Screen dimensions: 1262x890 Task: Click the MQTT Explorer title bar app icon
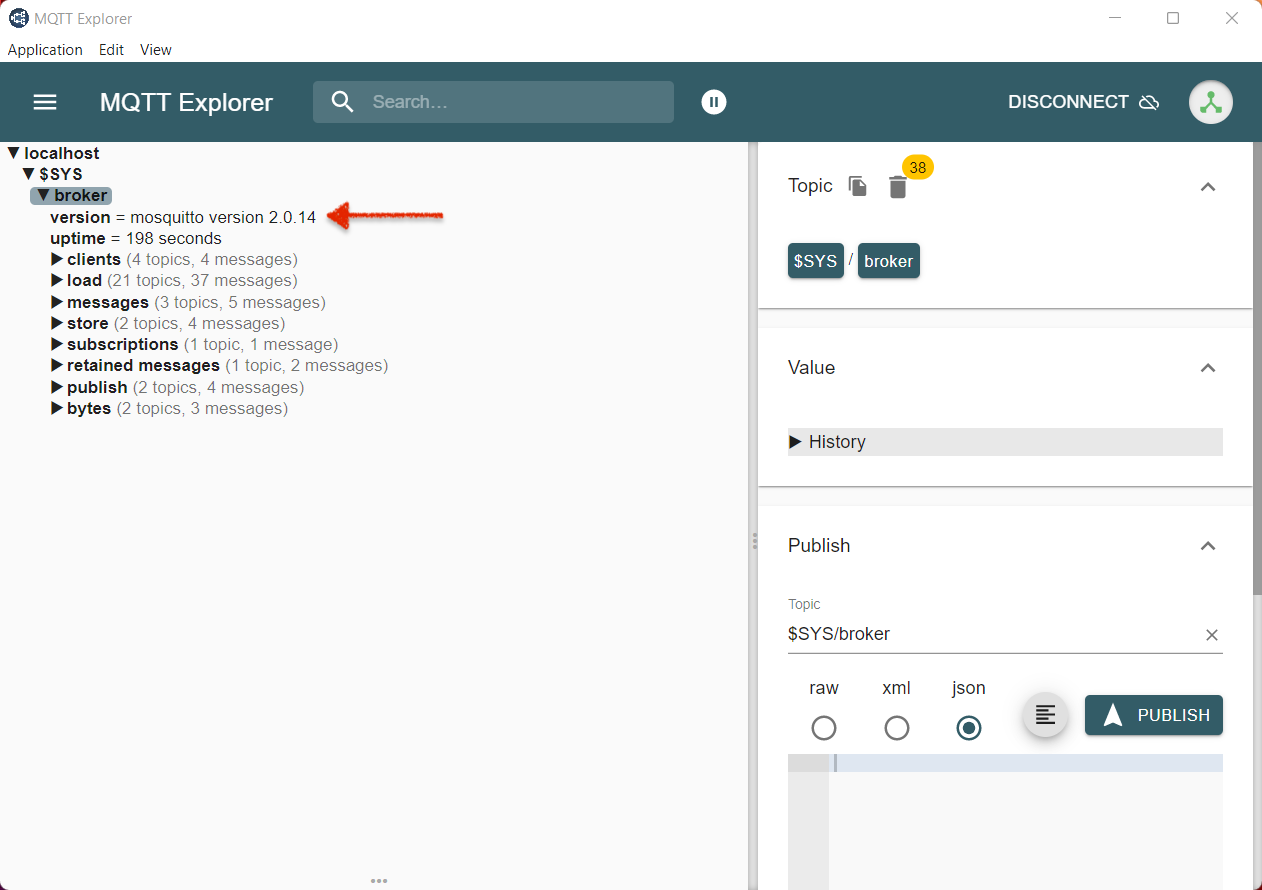tap(18, 18)
